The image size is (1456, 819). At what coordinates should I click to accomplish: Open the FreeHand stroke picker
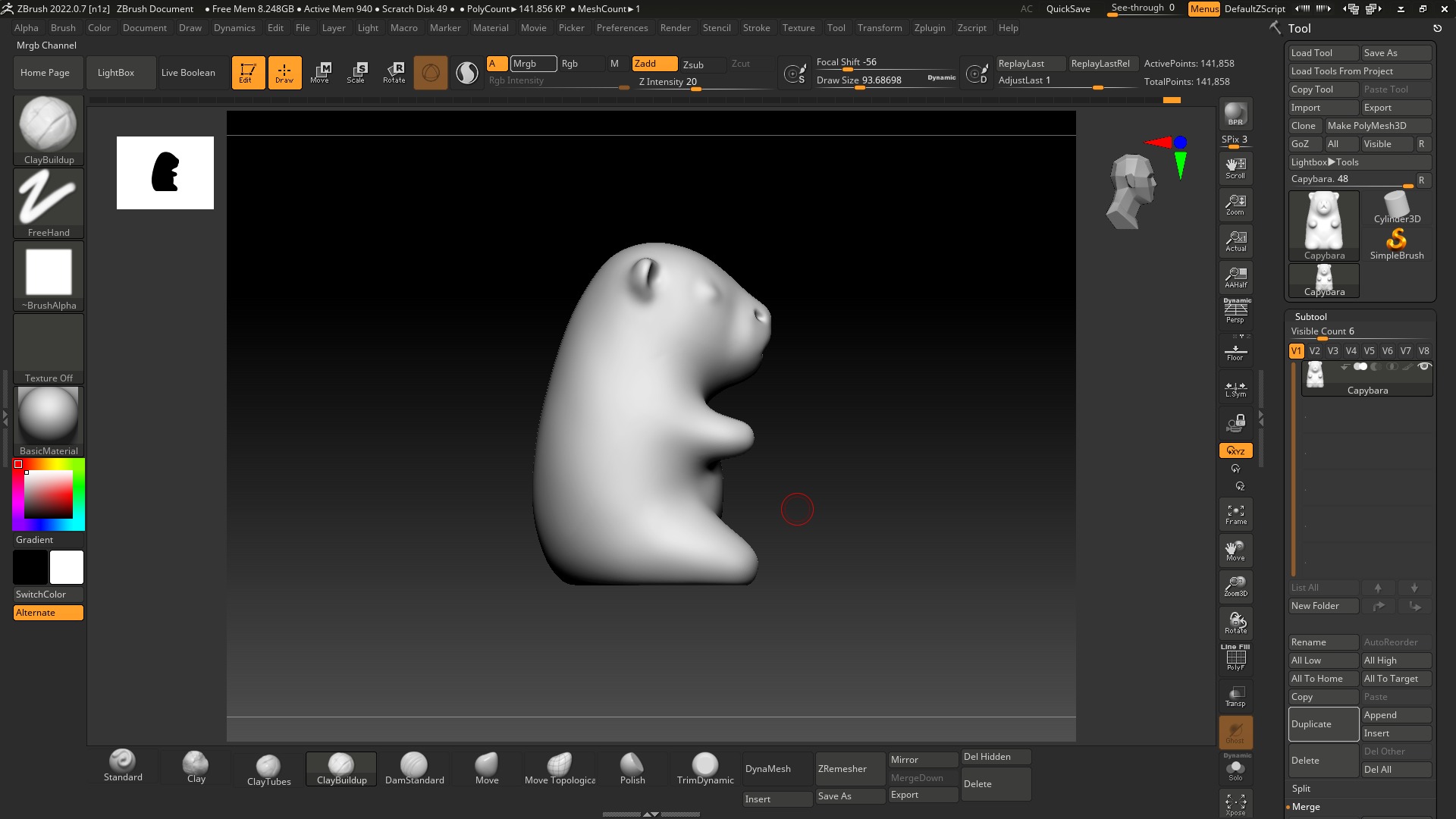(x=49, y=203)
